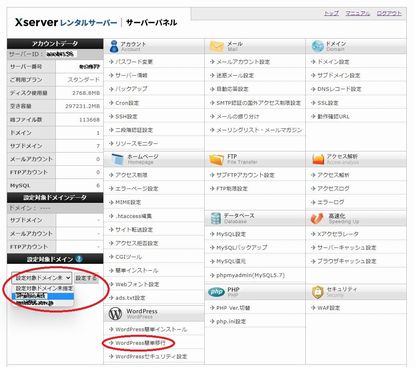Image resolution: width=415 pixels, height=367 pixels.
Task: Open パスワード変更
Action: [x=134, y=62]
